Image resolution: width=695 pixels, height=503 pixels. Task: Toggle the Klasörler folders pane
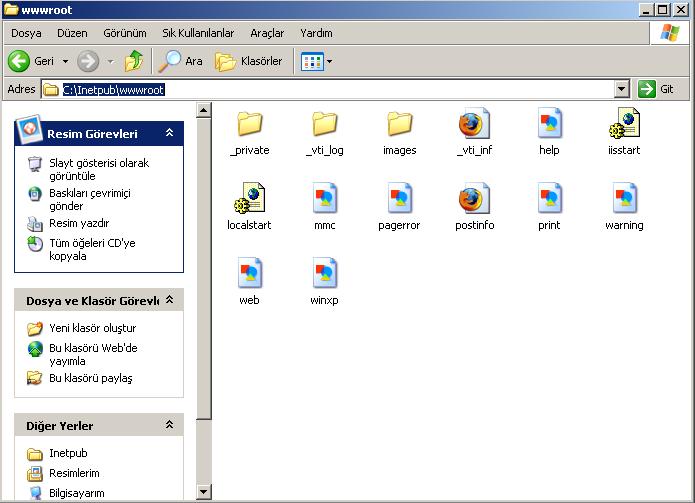249,61
